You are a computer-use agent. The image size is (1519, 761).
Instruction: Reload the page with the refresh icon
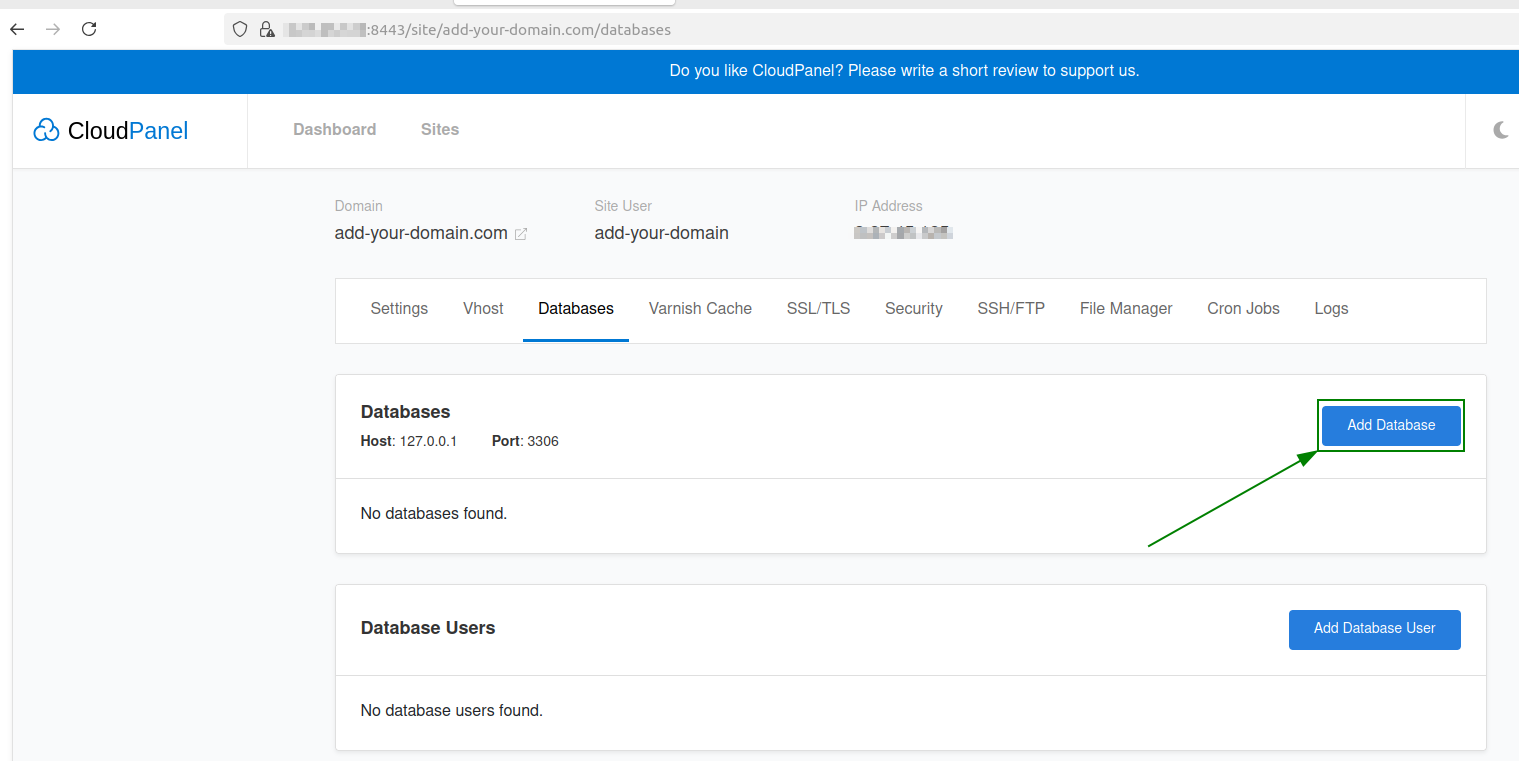pos(89,29)
